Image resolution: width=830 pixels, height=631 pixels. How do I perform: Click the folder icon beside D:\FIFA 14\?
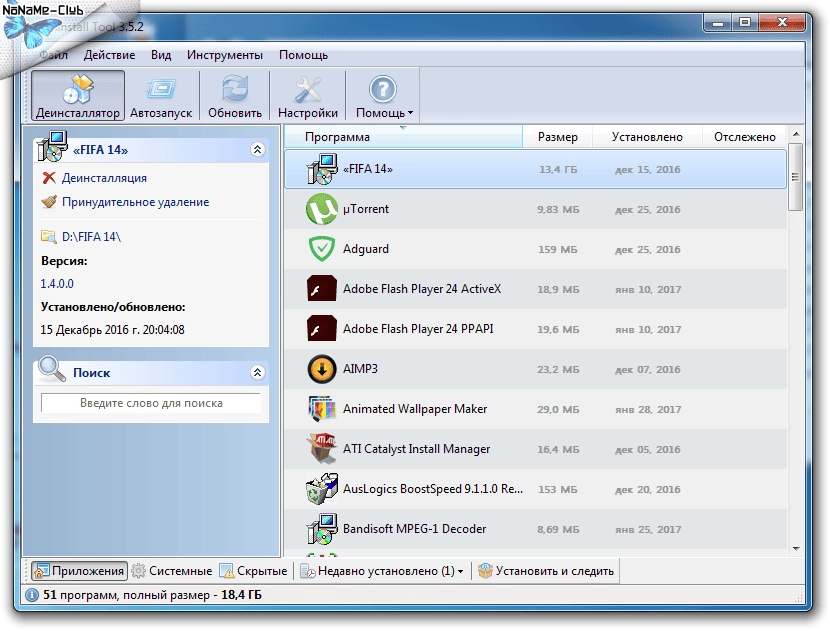(49, 237)
